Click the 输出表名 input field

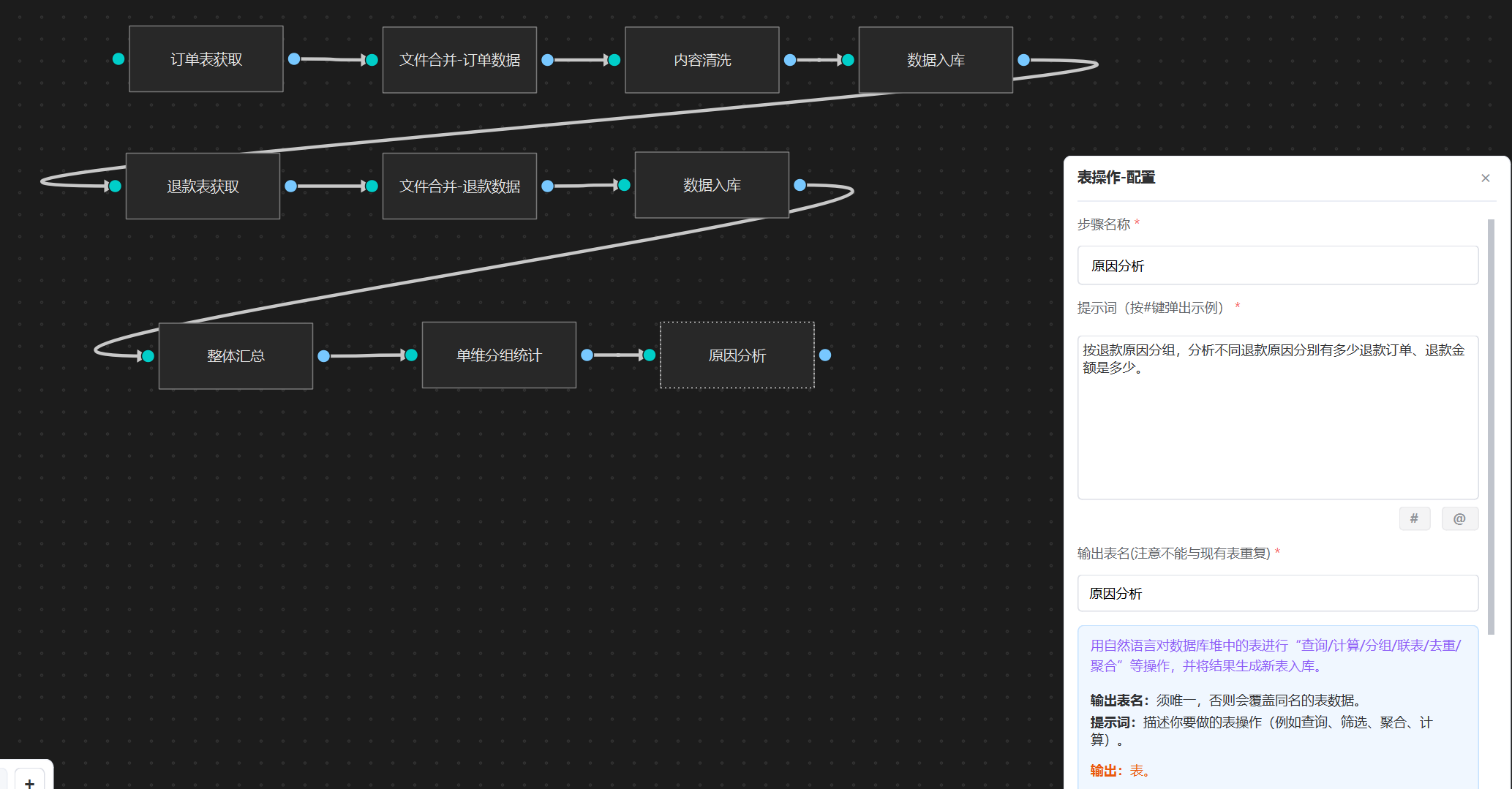coord(1277,593)
